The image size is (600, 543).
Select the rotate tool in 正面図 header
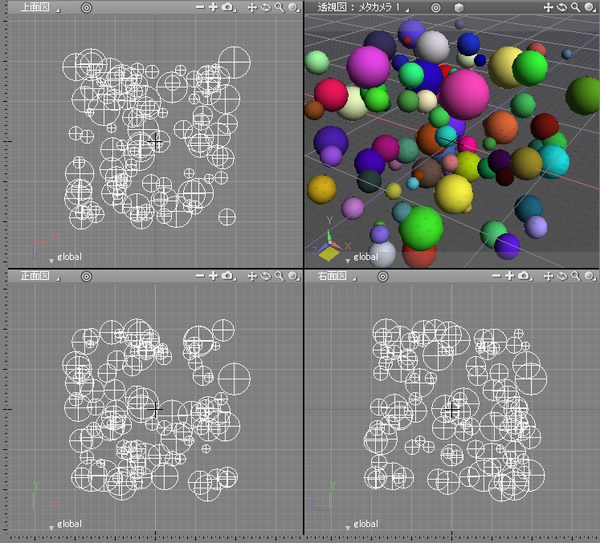[x=266, y=276]
